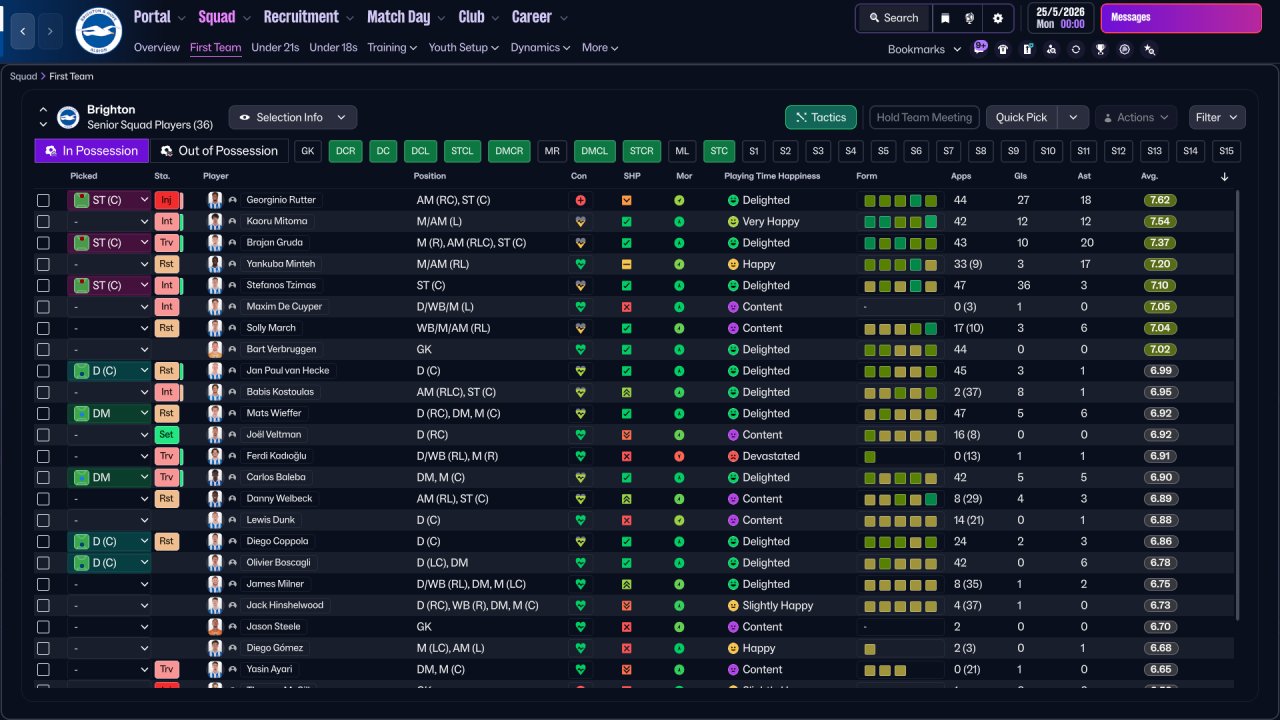Switch to Out of Possession view

(x=219, y=151)
